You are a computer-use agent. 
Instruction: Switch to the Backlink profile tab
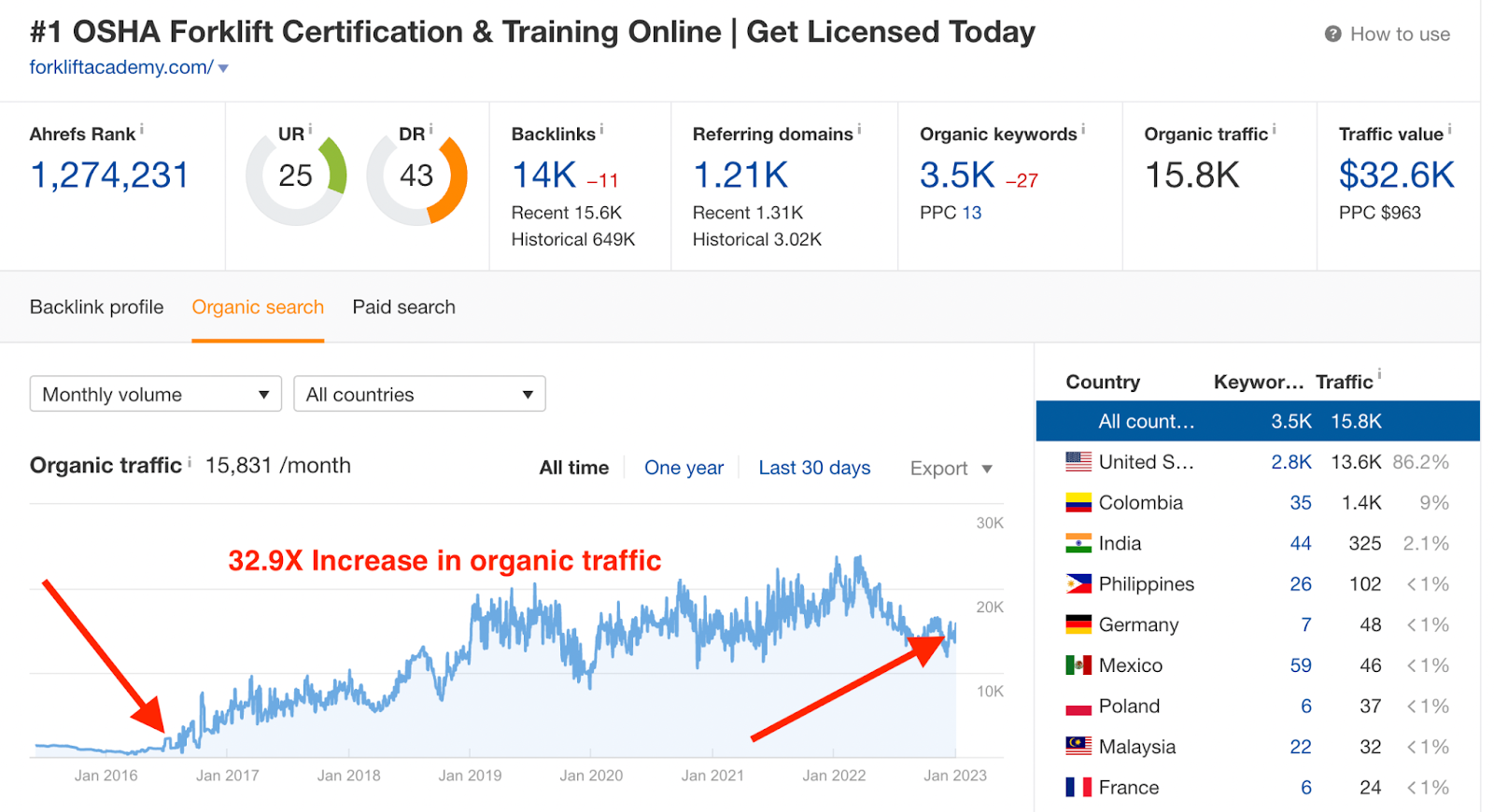(x=96, y=307)
